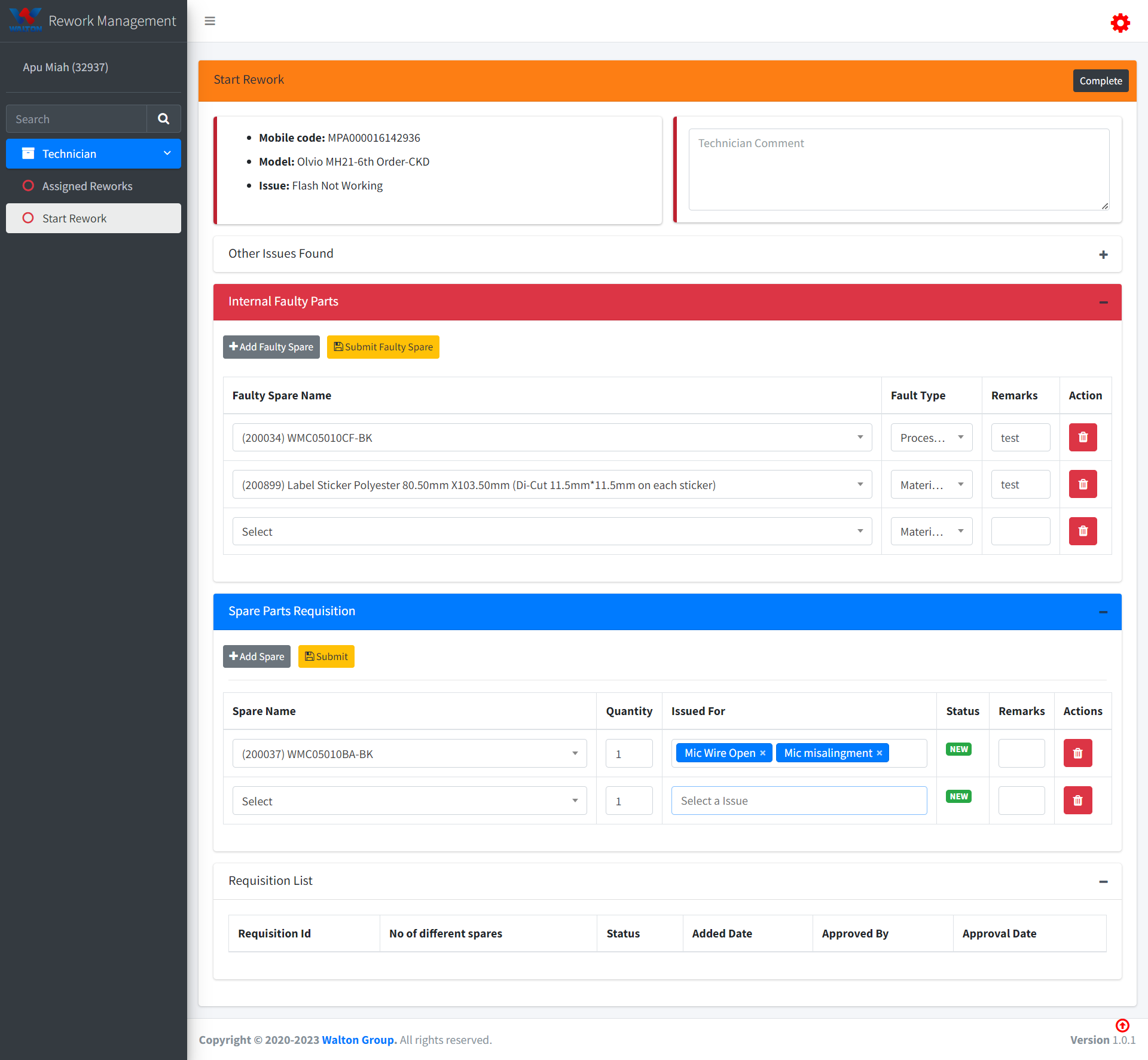Open Assigned Reworks in the sidebar
Image resolution: width=1148 pixels, height=1060 pixels.
point(87,186)
